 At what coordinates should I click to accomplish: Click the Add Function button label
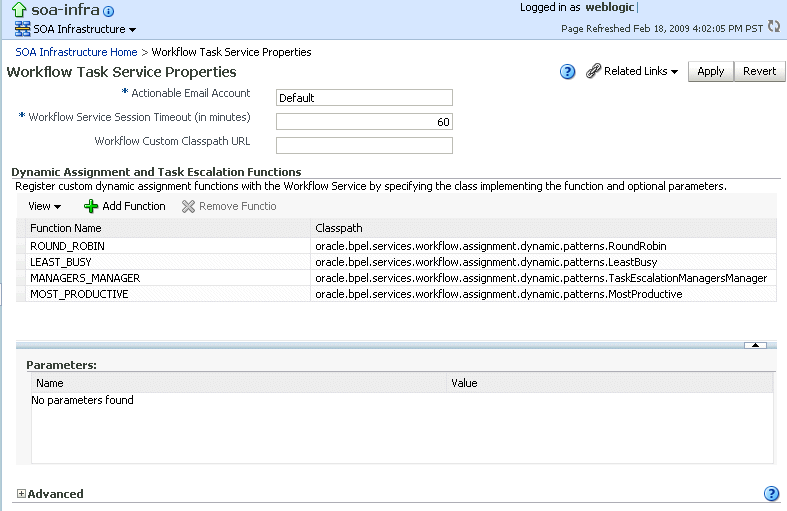[x=134, y=206]
